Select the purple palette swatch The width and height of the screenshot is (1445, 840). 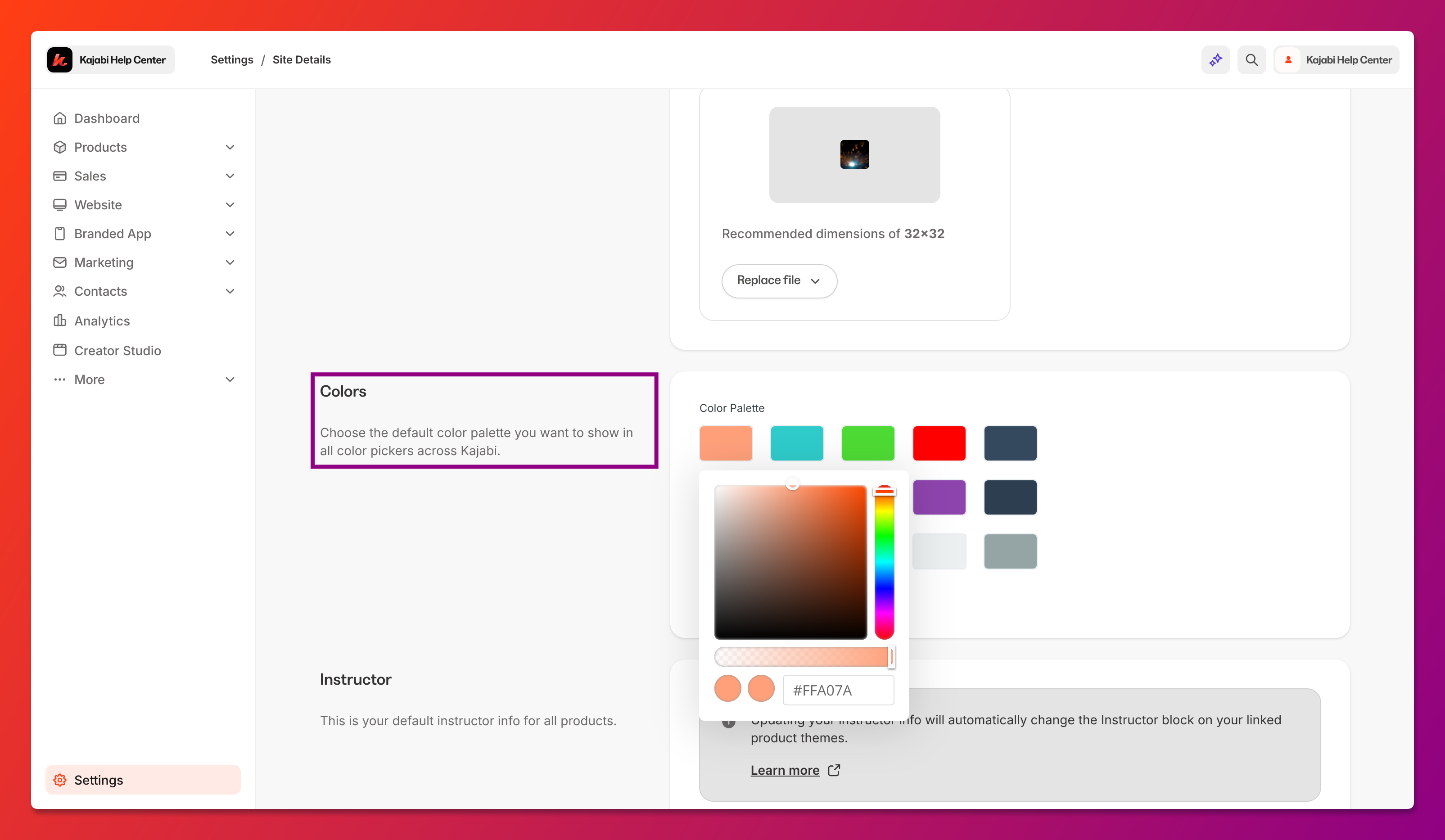click(939, 497)
